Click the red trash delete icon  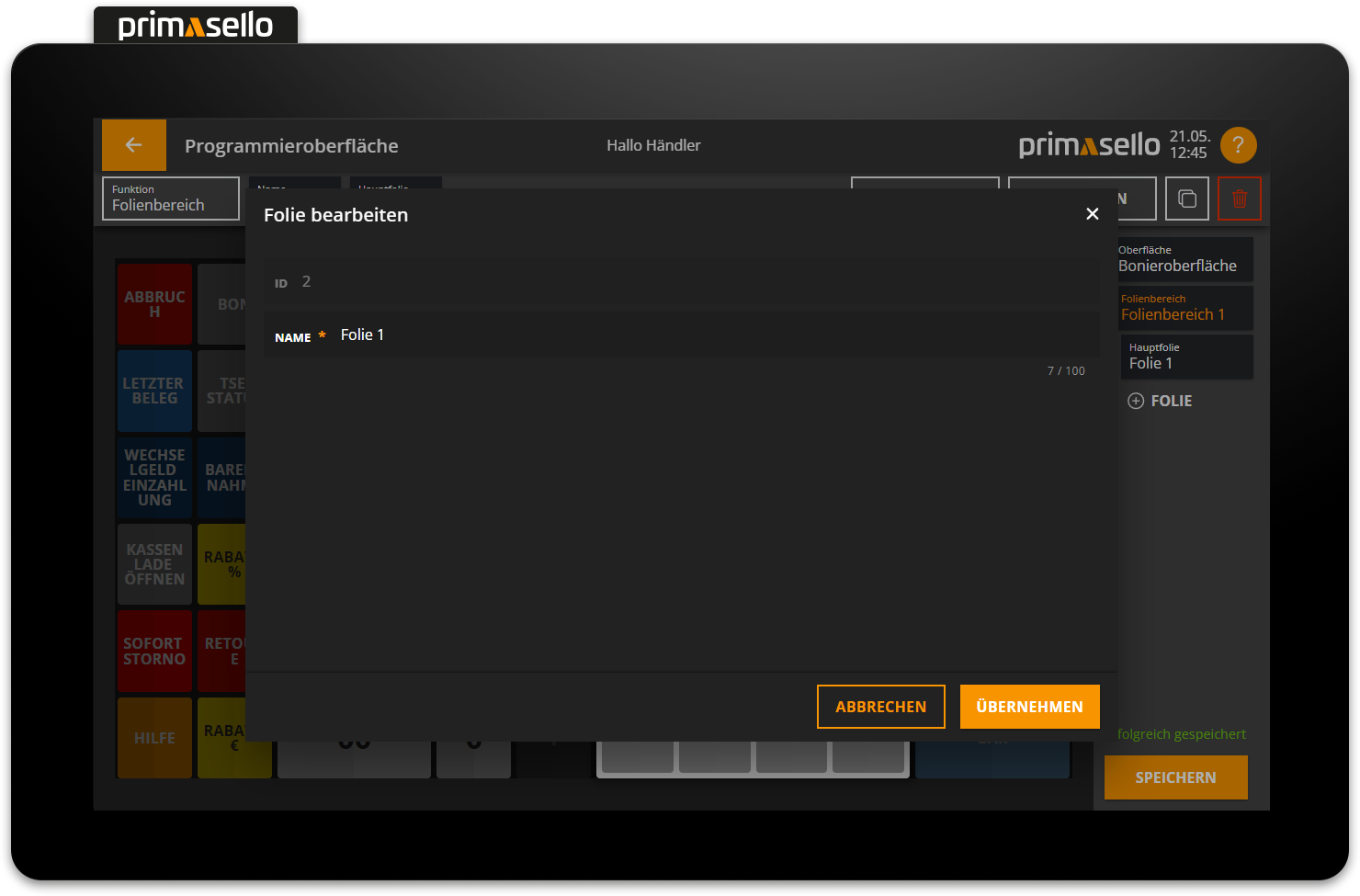pyautogui.click(x=1240, y=198)
